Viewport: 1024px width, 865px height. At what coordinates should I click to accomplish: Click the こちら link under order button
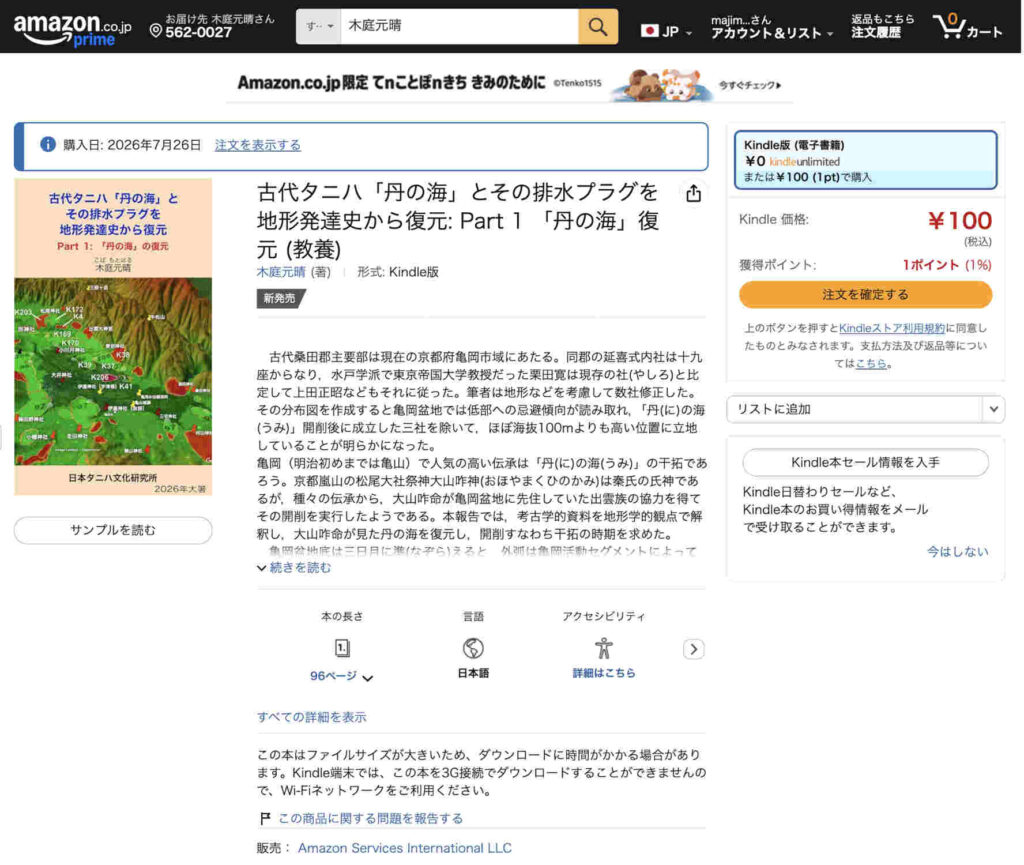click(871, 364)
